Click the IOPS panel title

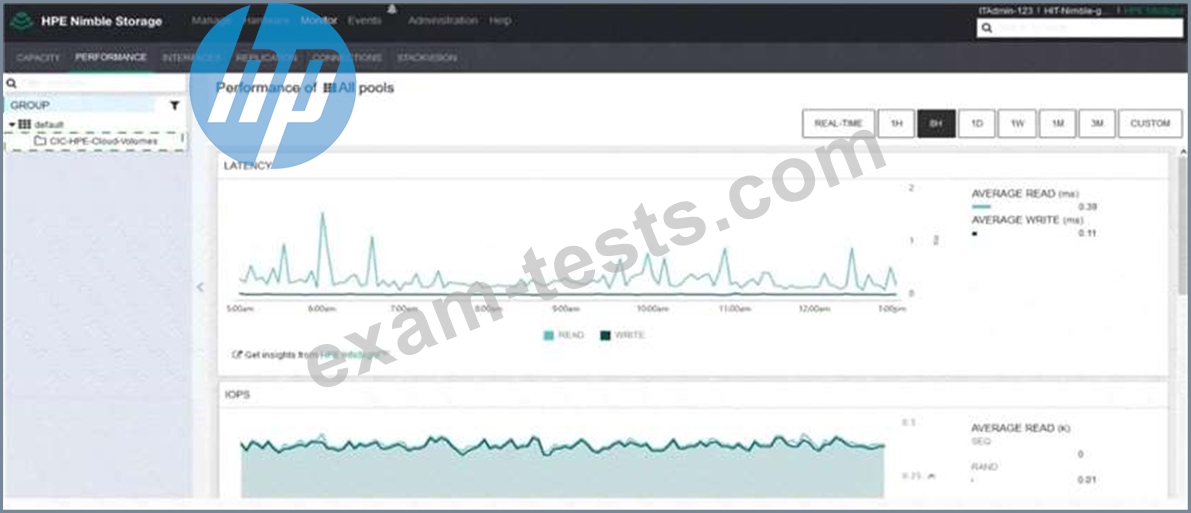click(237, 395)
